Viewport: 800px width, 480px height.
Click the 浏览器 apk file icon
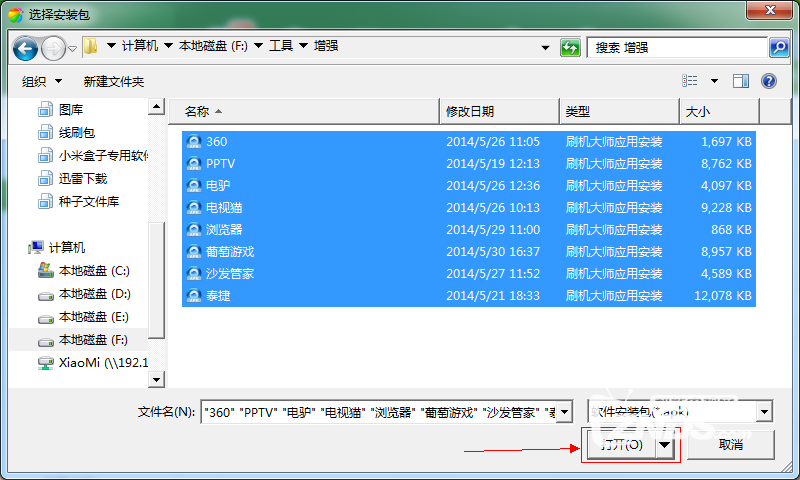point(194,230)
